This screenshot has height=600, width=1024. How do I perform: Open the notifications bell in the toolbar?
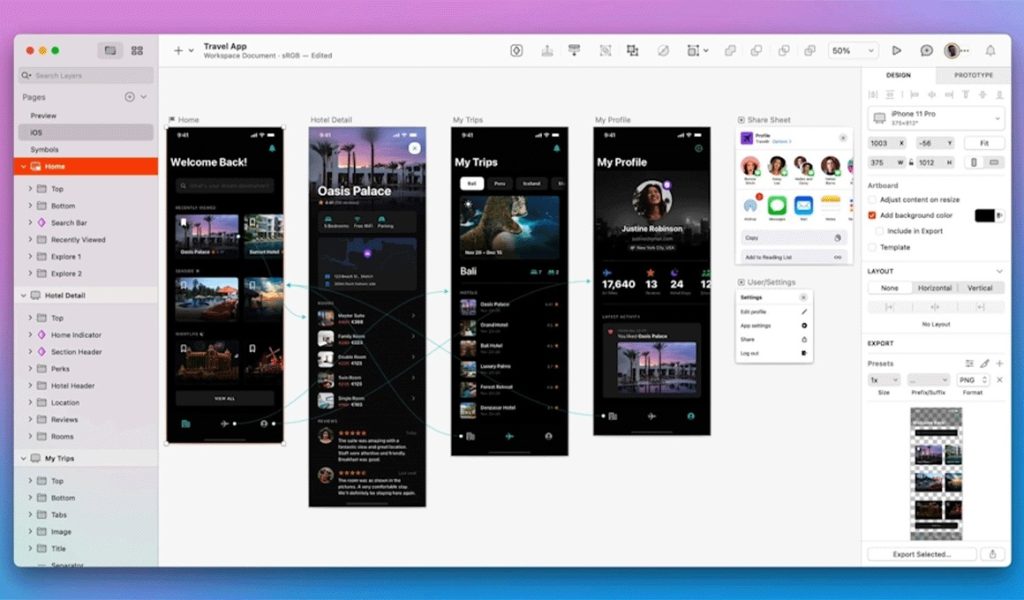coord(991,50)
